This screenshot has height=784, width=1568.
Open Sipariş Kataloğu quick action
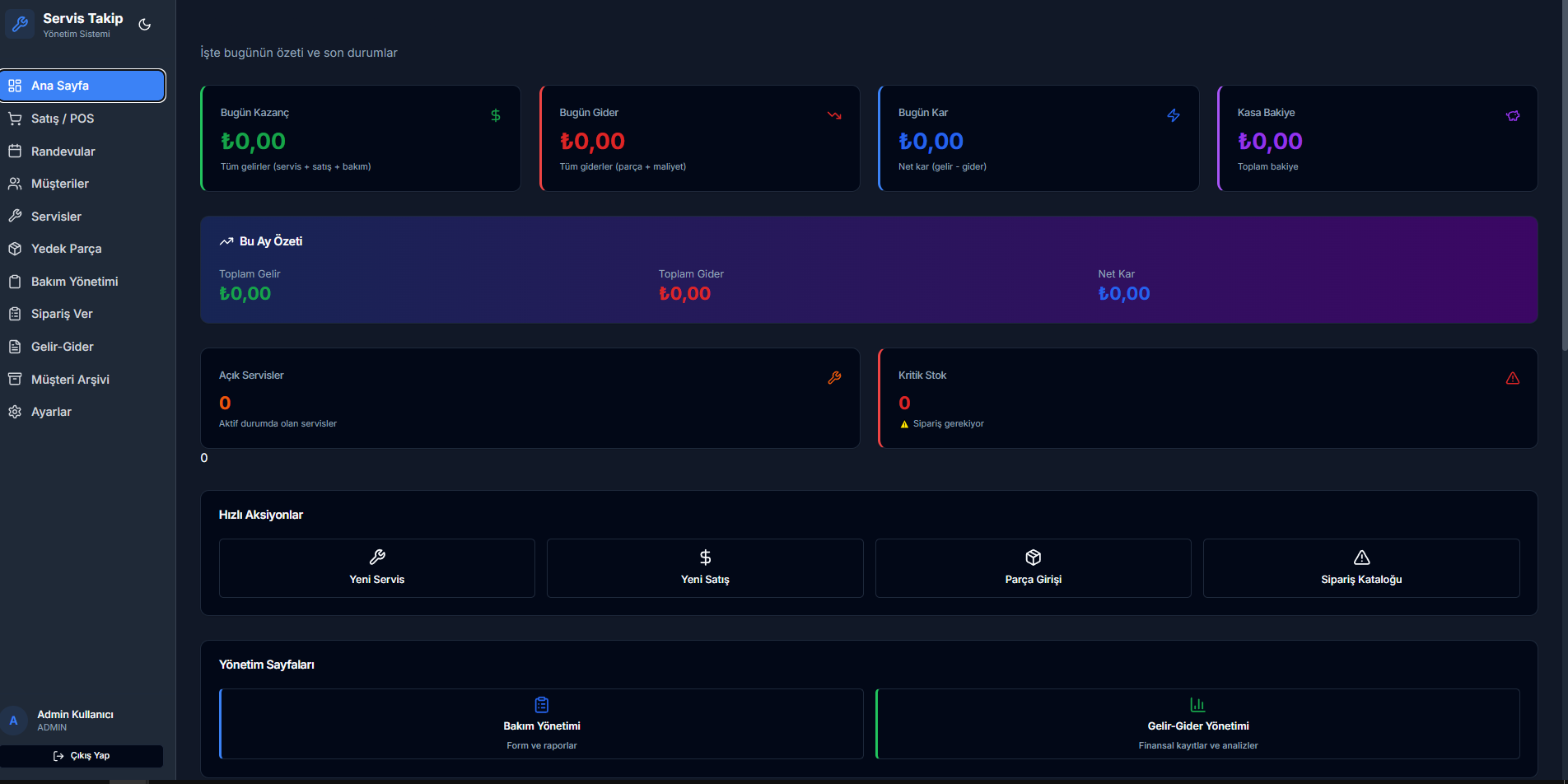pos(1361,568)
